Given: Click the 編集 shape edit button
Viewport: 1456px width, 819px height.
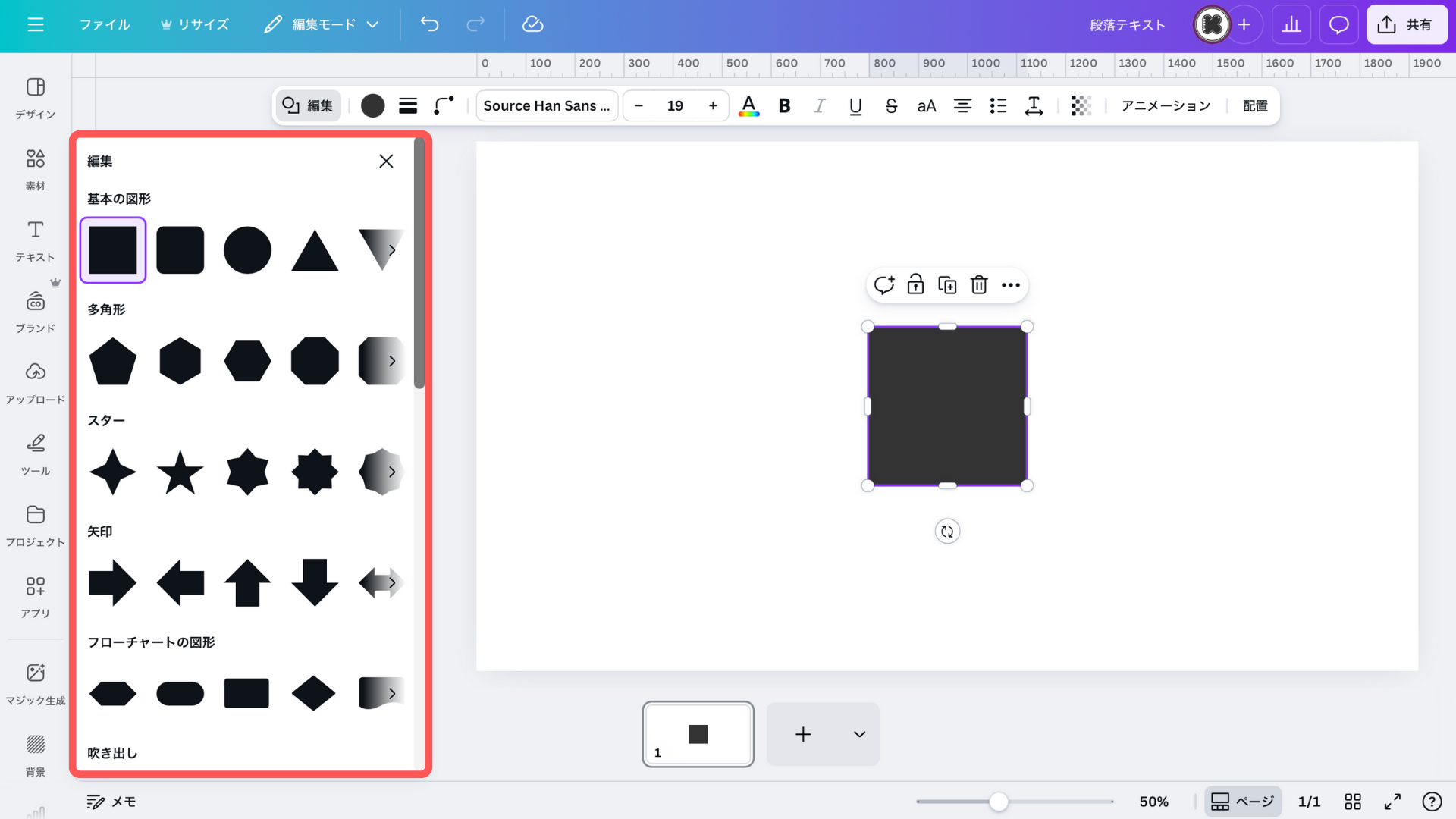Looking at the screenshot, I should click(x=307, y=106).
